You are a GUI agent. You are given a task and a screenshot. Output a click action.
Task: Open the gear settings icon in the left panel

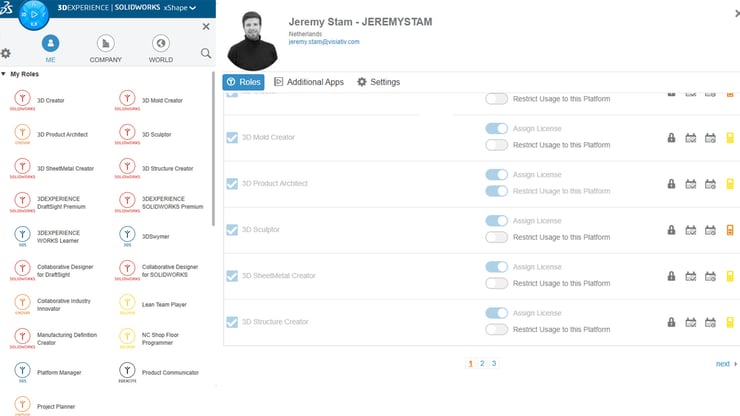[x=6, y=54]
